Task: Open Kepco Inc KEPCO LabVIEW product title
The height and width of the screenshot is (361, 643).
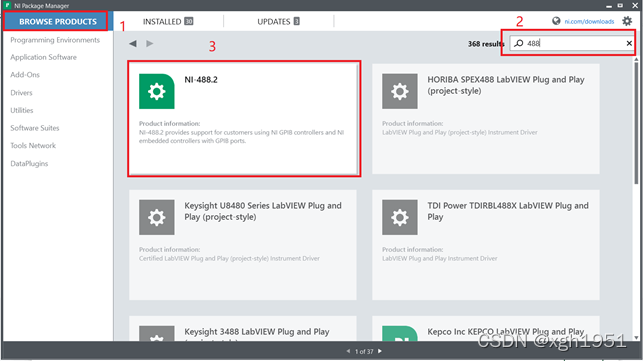Action: 506,332
